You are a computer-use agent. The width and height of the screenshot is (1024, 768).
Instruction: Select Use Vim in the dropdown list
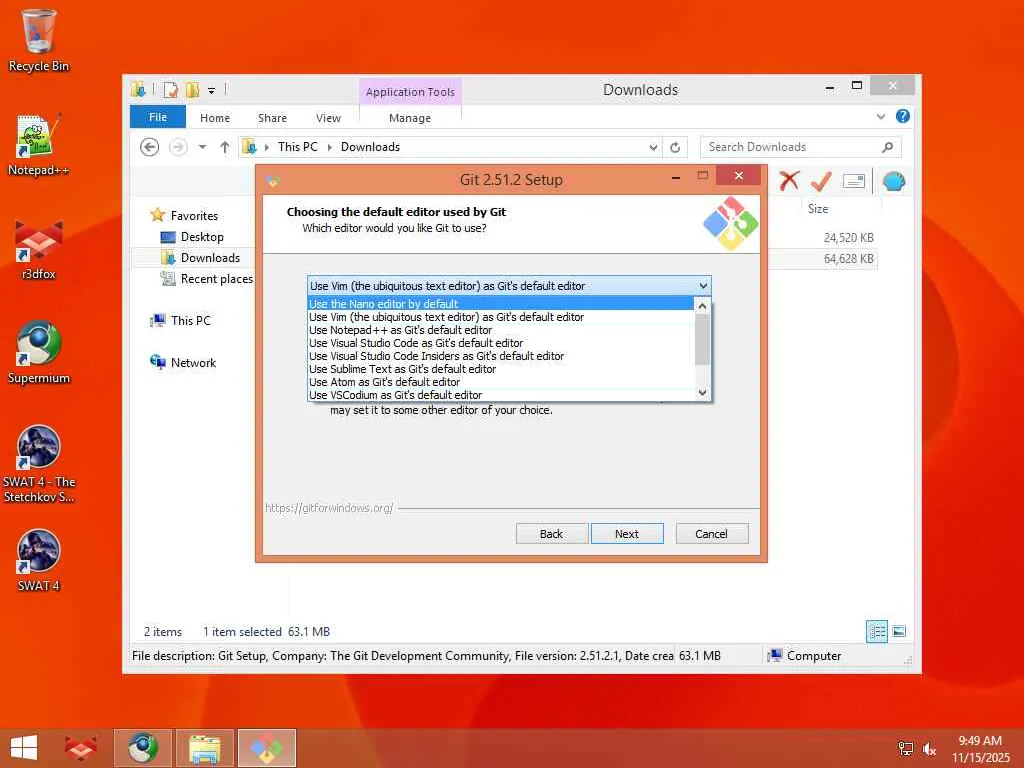tap(501, 317)
